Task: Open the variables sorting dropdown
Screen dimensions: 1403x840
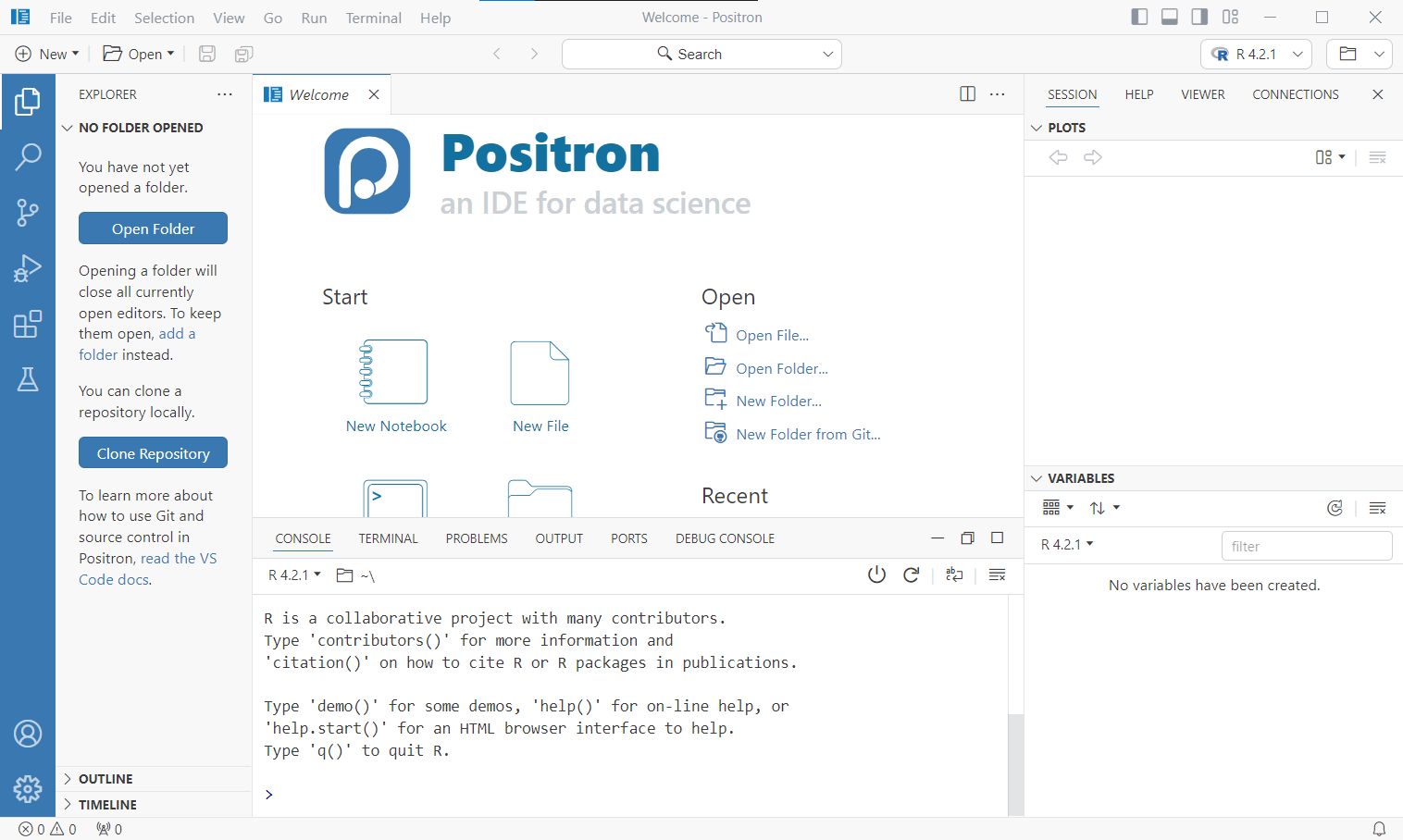Action: click(x=1104, y=508)
